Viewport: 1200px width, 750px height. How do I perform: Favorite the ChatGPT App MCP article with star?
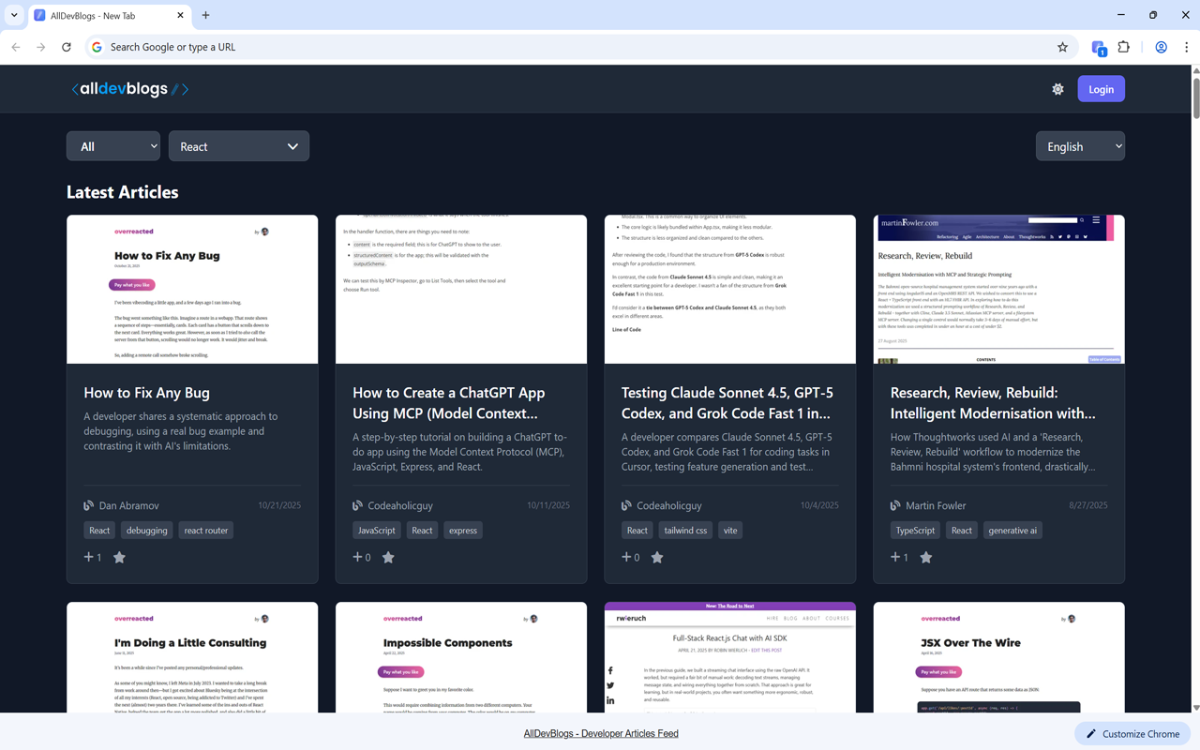tap(388, 557)
